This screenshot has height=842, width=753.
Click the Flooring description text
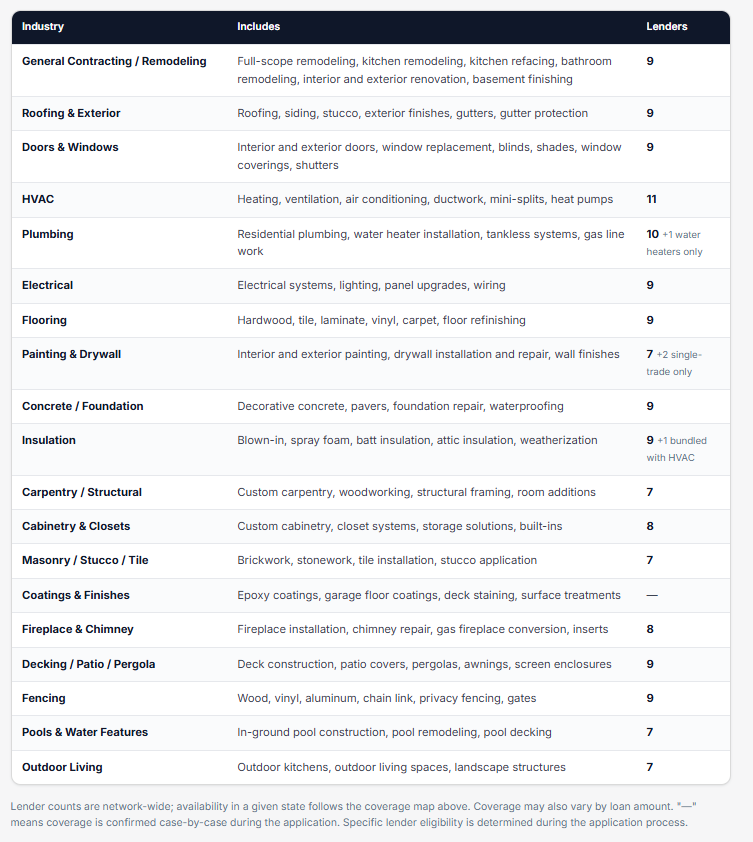point(381,320)
